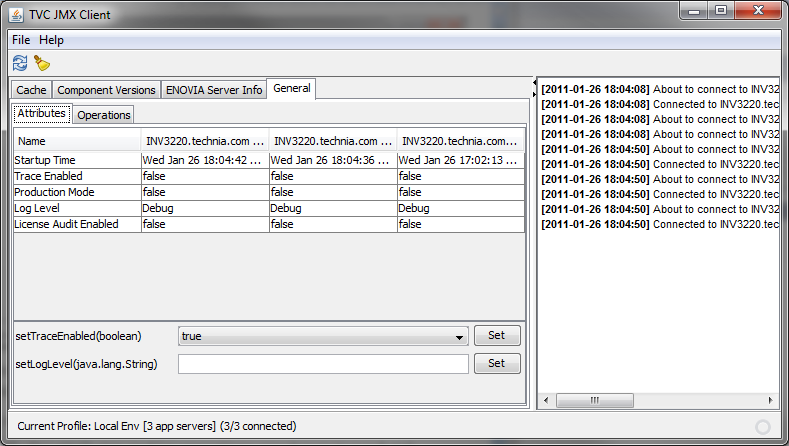Select the ENOVIA Server Info tab
The image size is (789, 446).
tap(214, 90)
